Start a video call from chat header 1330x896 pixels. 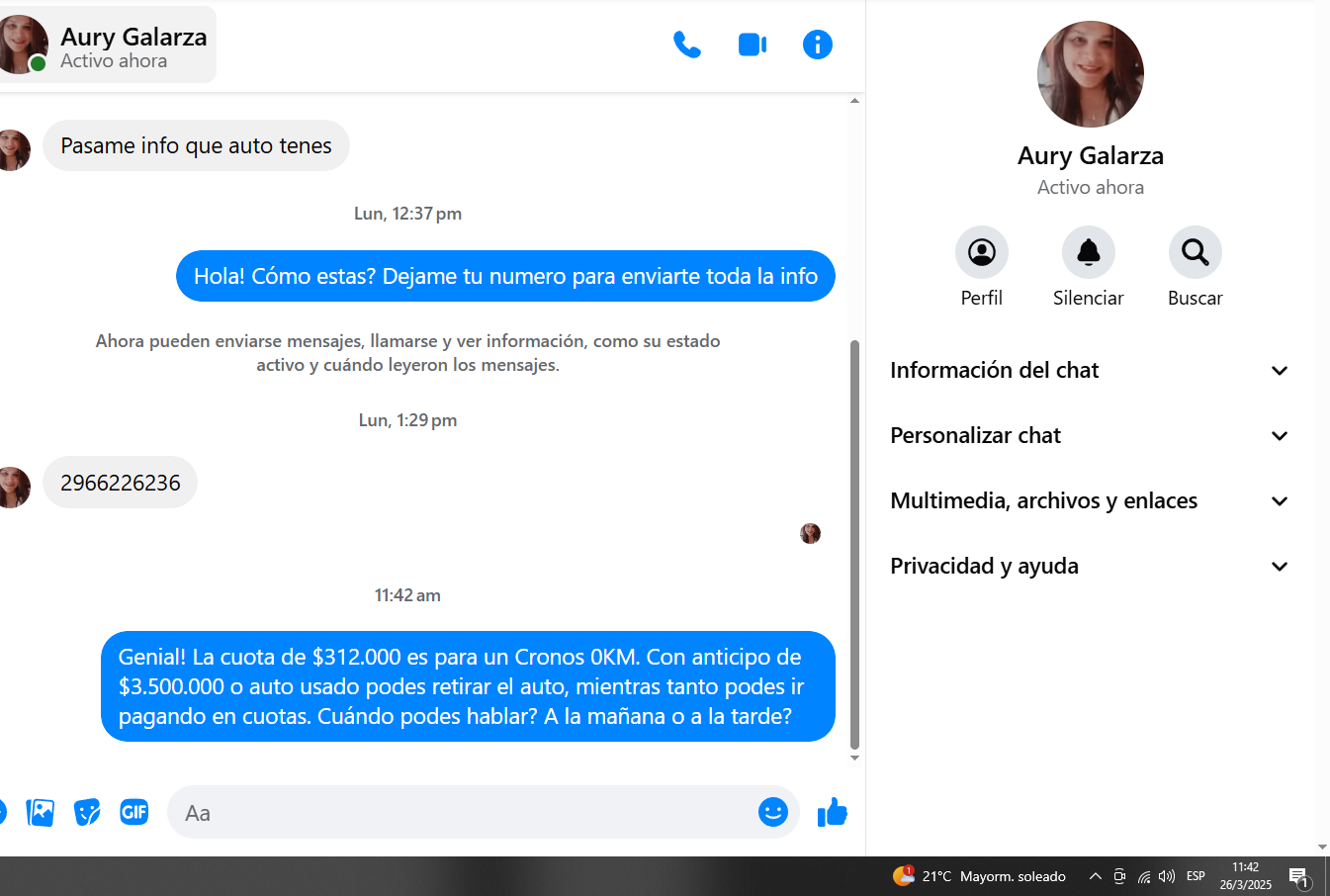tap(753, 45)
